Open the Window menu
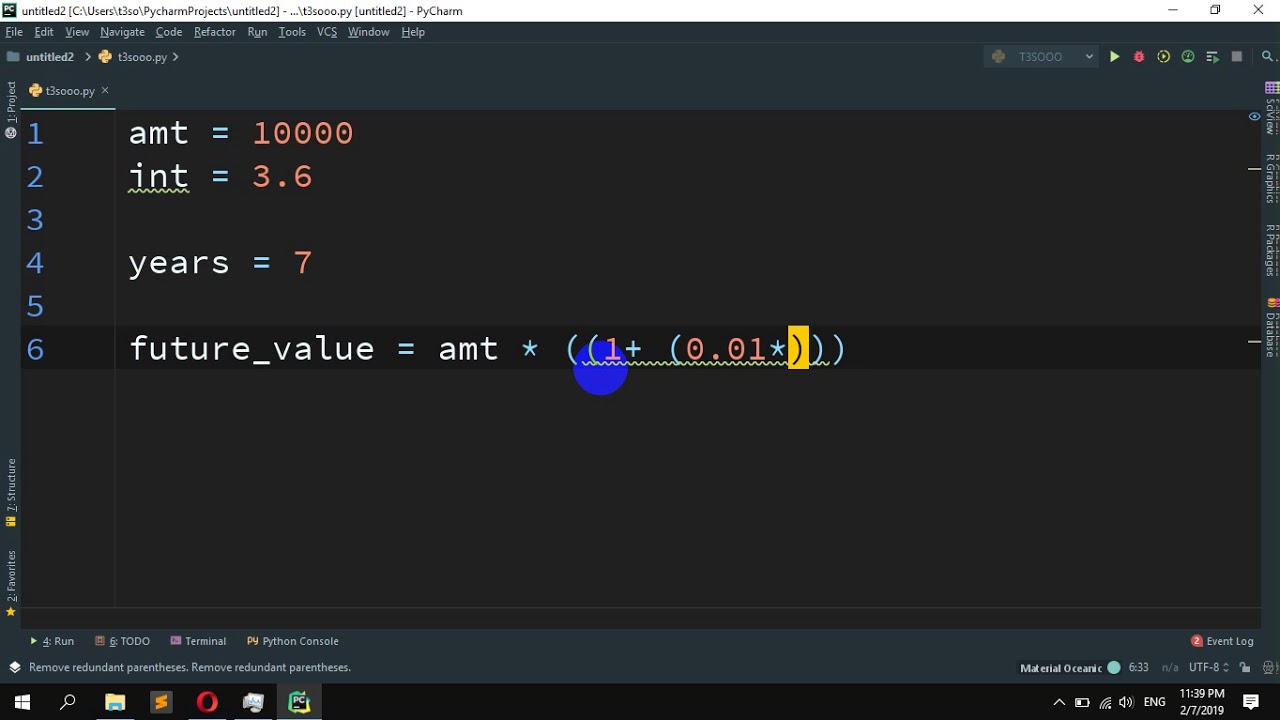Viewport: 1280px width, 720px height. pyautogui.click(x=368, y=32)
